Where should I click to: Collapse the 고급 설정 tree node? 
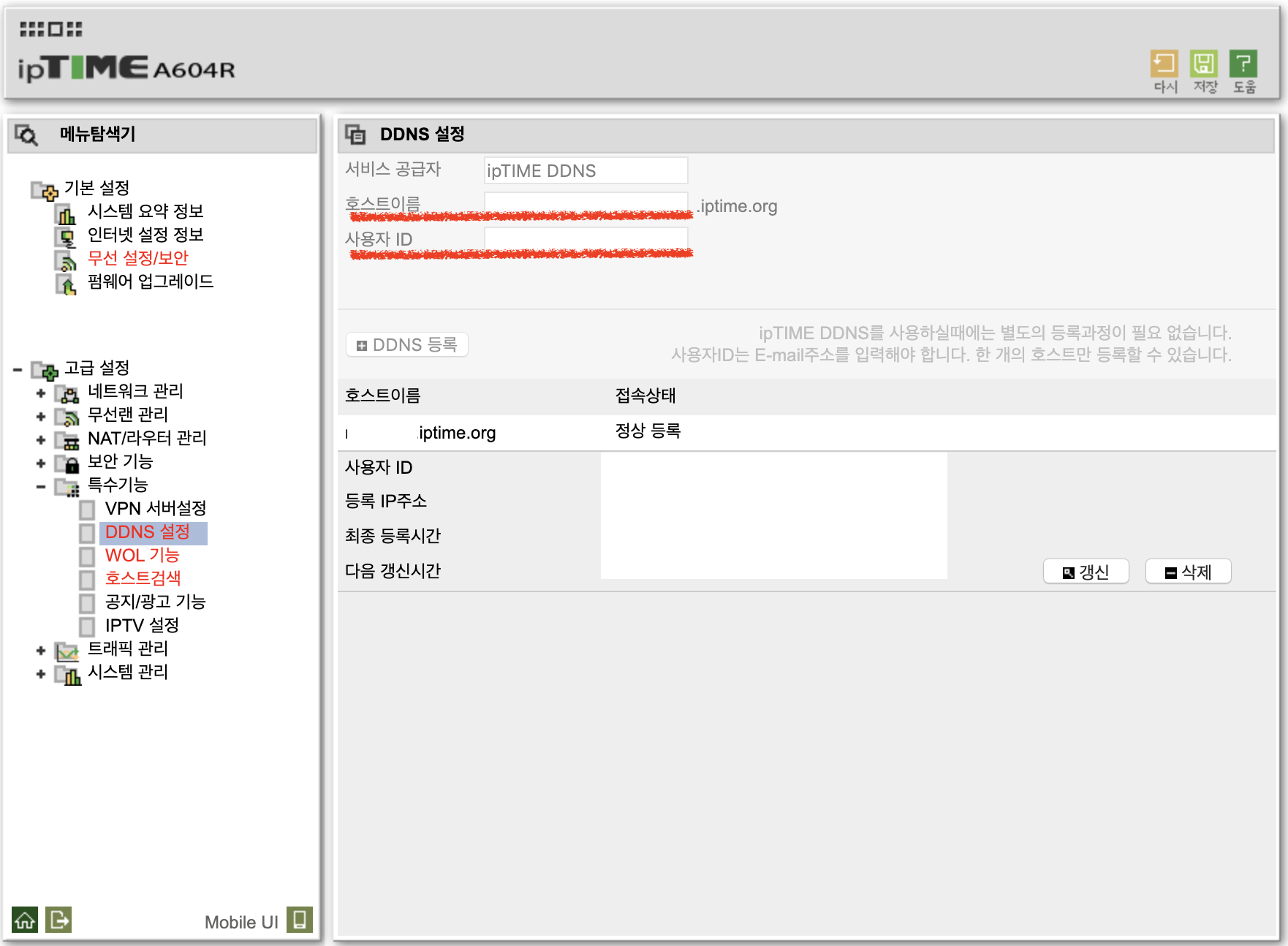point(18,370)
